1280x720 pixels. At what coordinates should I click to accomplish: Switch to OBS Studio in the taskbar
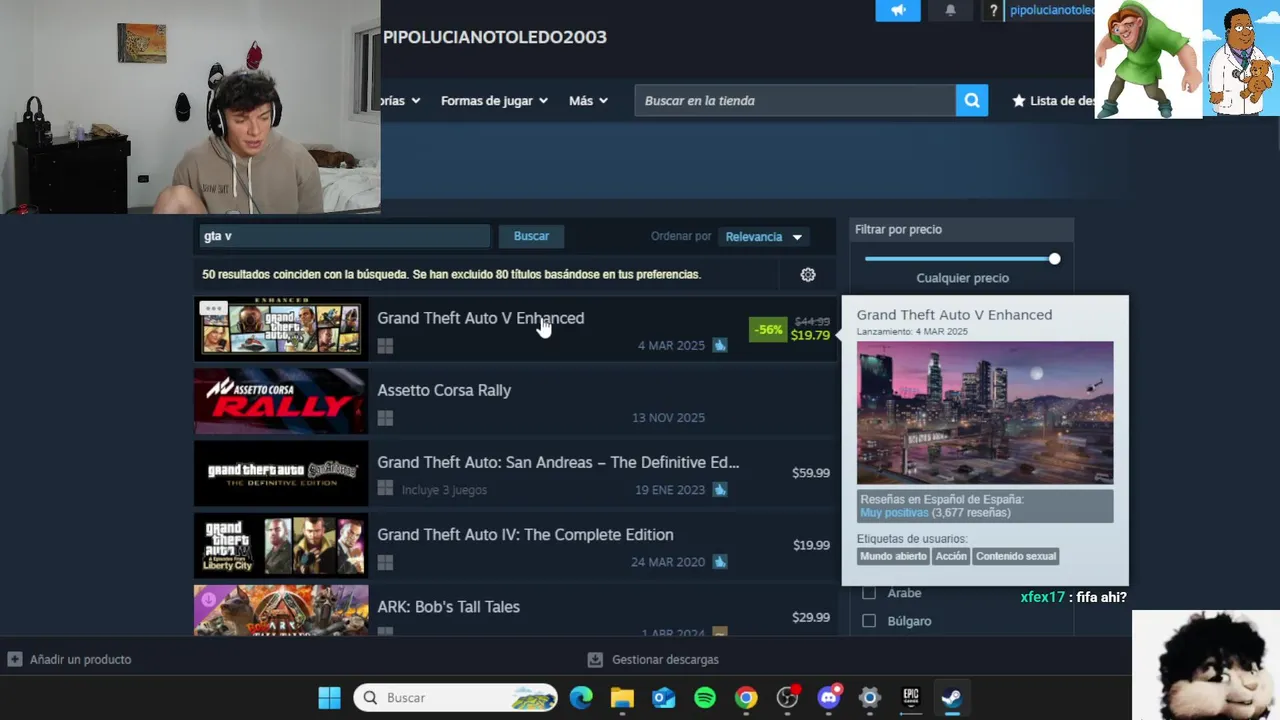tap(788, 698)
